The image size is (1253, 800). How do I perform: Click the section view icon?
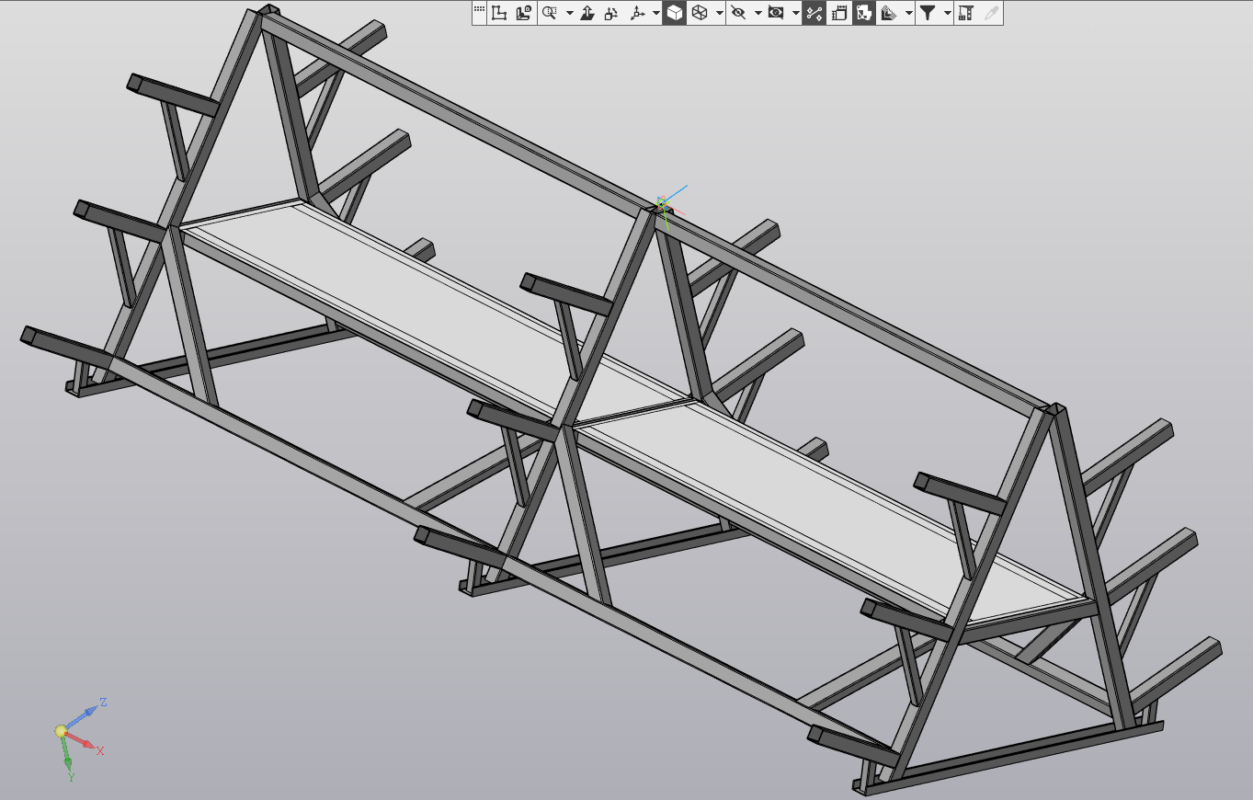[x=889, y=13]
